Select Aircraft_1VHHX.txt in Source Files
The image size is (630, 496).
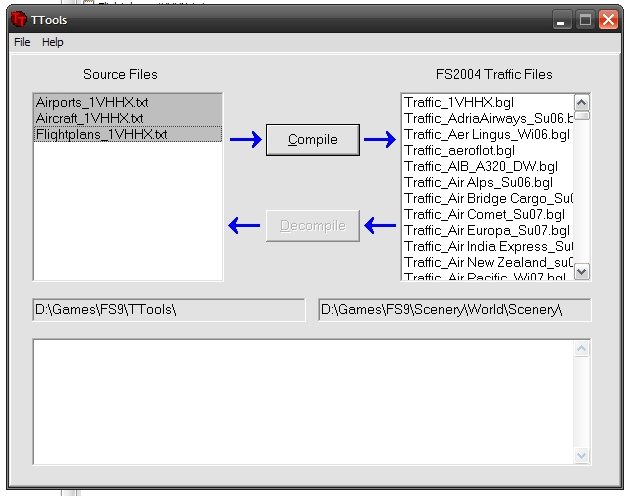point(128,118)
